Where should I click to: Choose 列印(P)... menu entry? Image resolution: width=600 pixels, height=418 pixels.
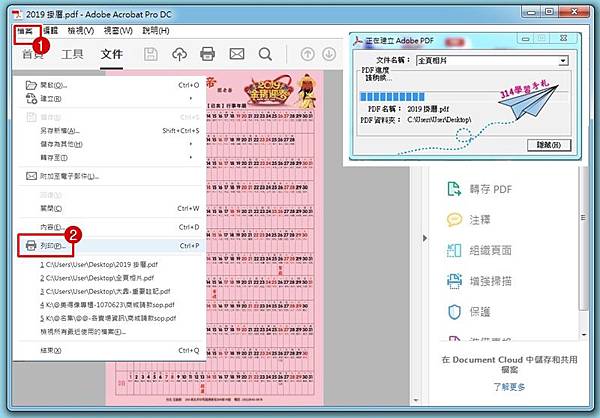(x=111, y=246)
